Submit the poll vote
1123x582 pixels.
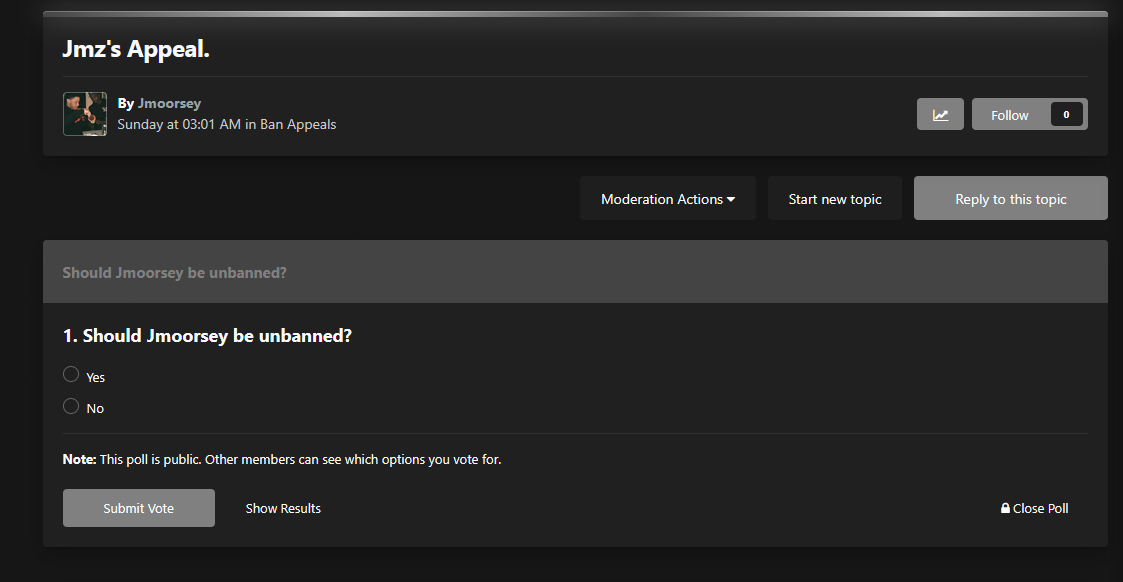(139, 508)
